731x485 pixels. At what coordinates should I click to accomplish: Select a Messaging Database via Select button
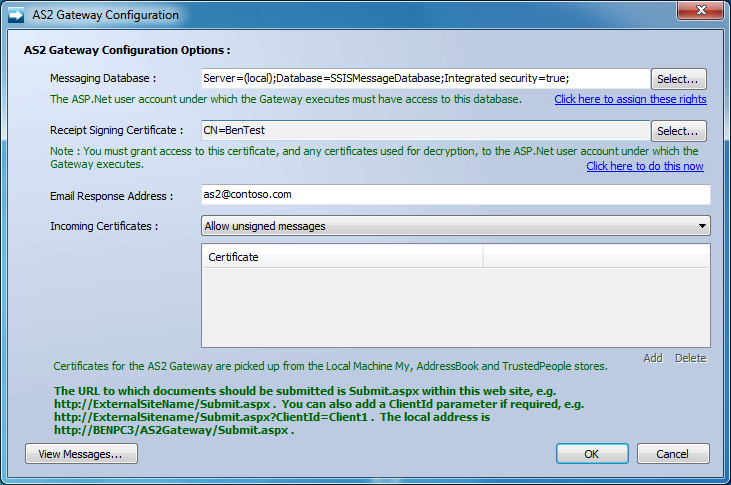tap(678, 79)
